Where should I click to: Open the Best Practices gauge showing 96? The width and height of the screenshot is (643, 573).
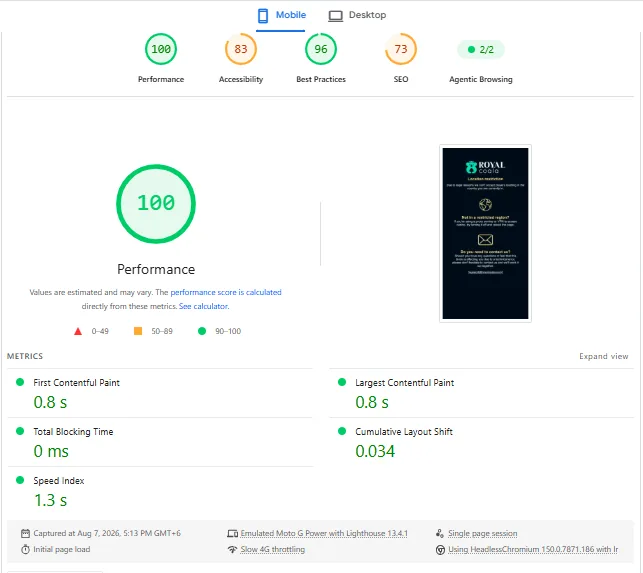click(321, 49)
